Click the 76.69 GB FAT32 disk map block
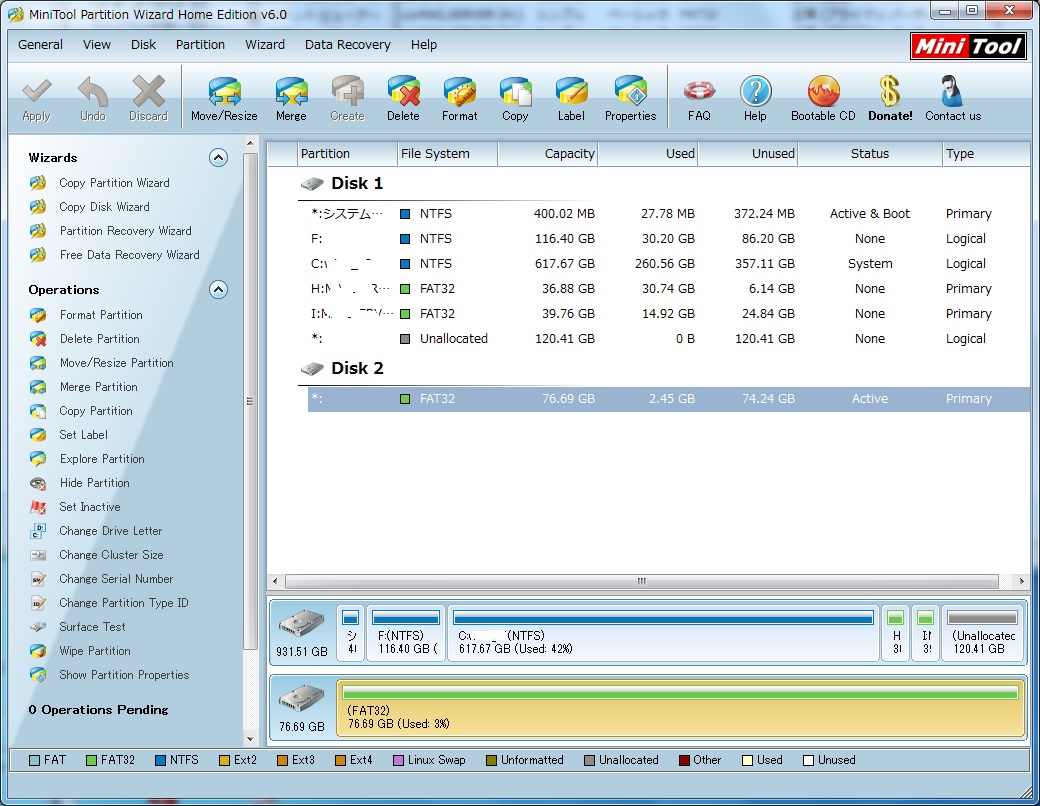The image size is (1040, 806). coord(681,708)
